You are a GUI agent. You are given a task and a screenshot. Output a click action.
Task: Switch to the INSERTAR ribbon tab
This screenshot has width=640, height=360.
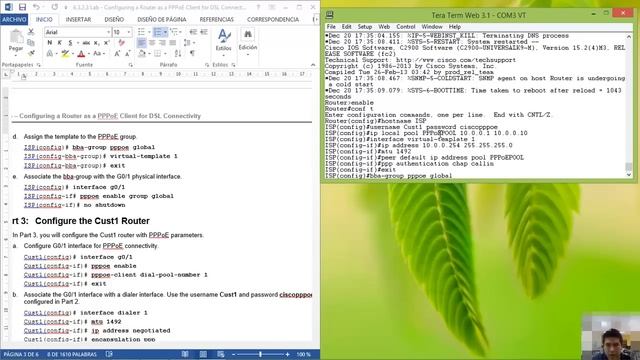[78, 19]
